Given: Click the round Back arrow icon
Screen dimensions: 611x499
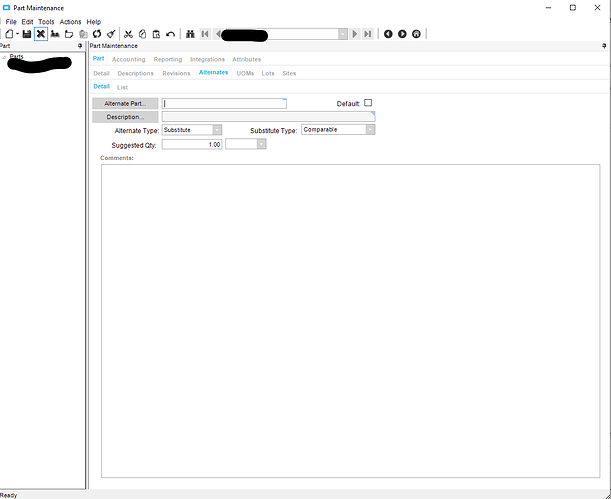Looking at the screenshot, I should 388,34.
